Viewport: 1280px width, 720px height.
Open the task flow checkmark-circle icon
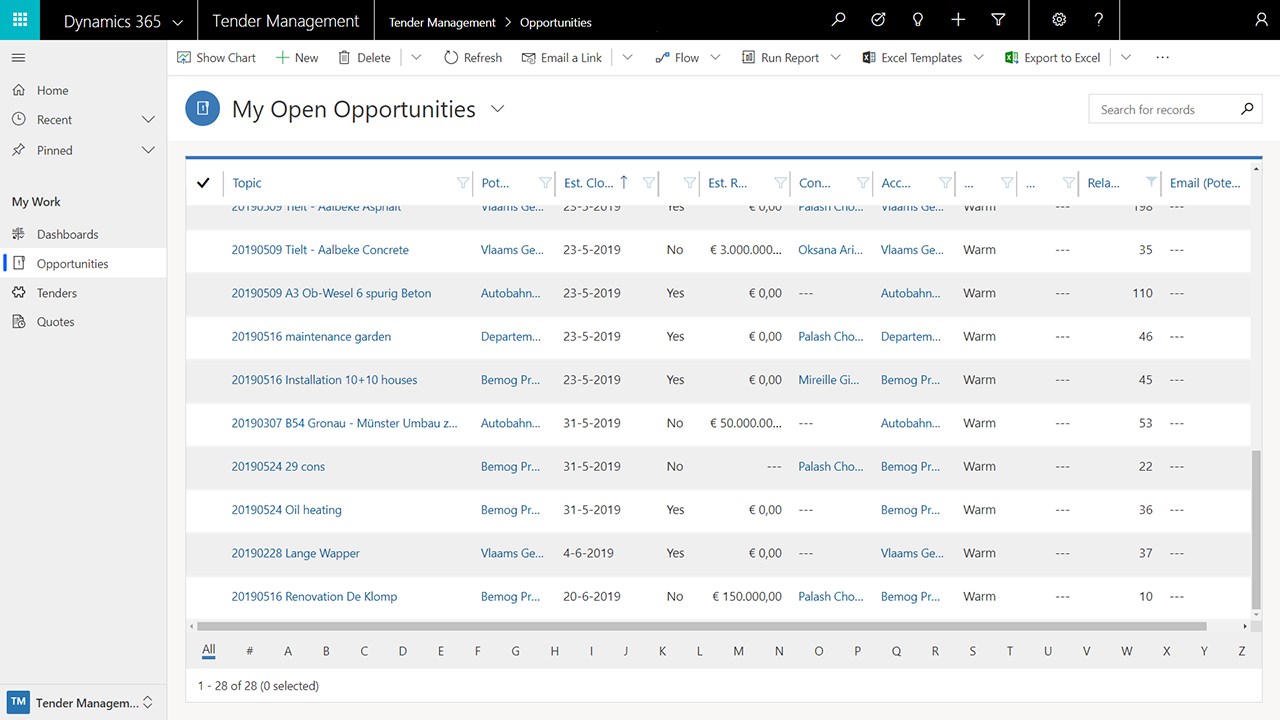[878, 20]
